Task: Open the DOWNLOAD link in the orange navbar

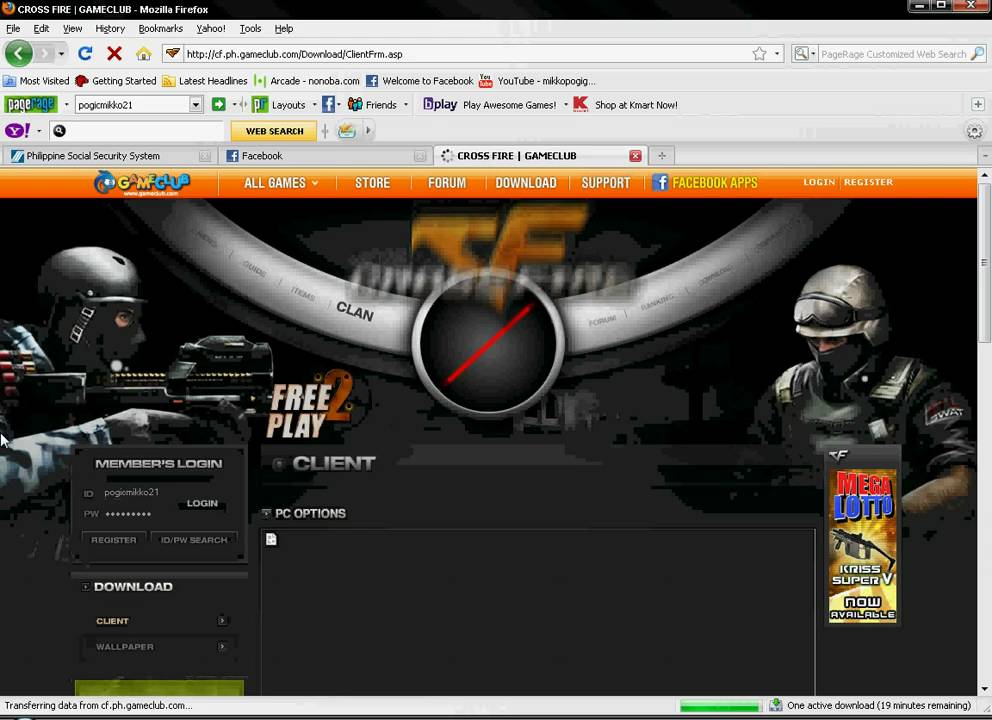Action: click(x=526, y=183)
